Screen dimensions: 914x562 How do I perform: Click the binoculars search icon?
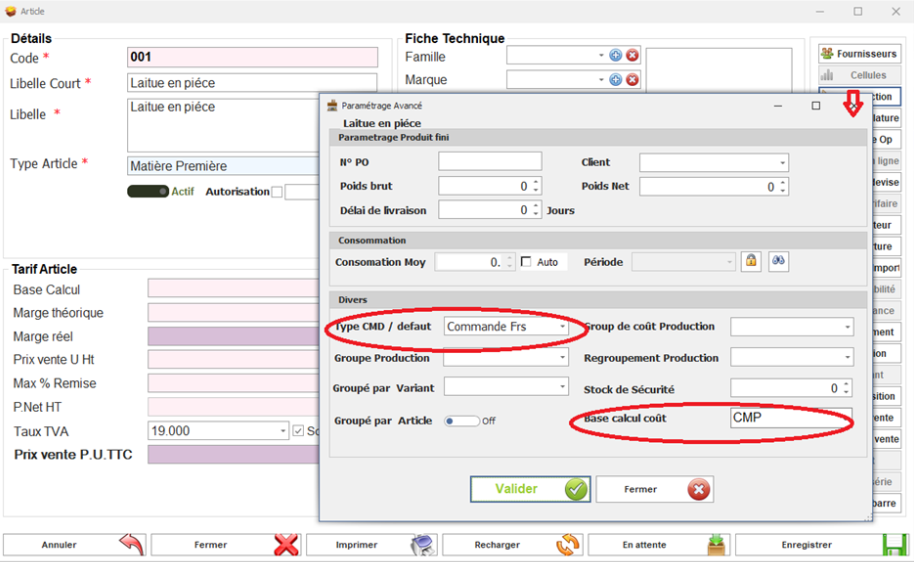(778, 261)
